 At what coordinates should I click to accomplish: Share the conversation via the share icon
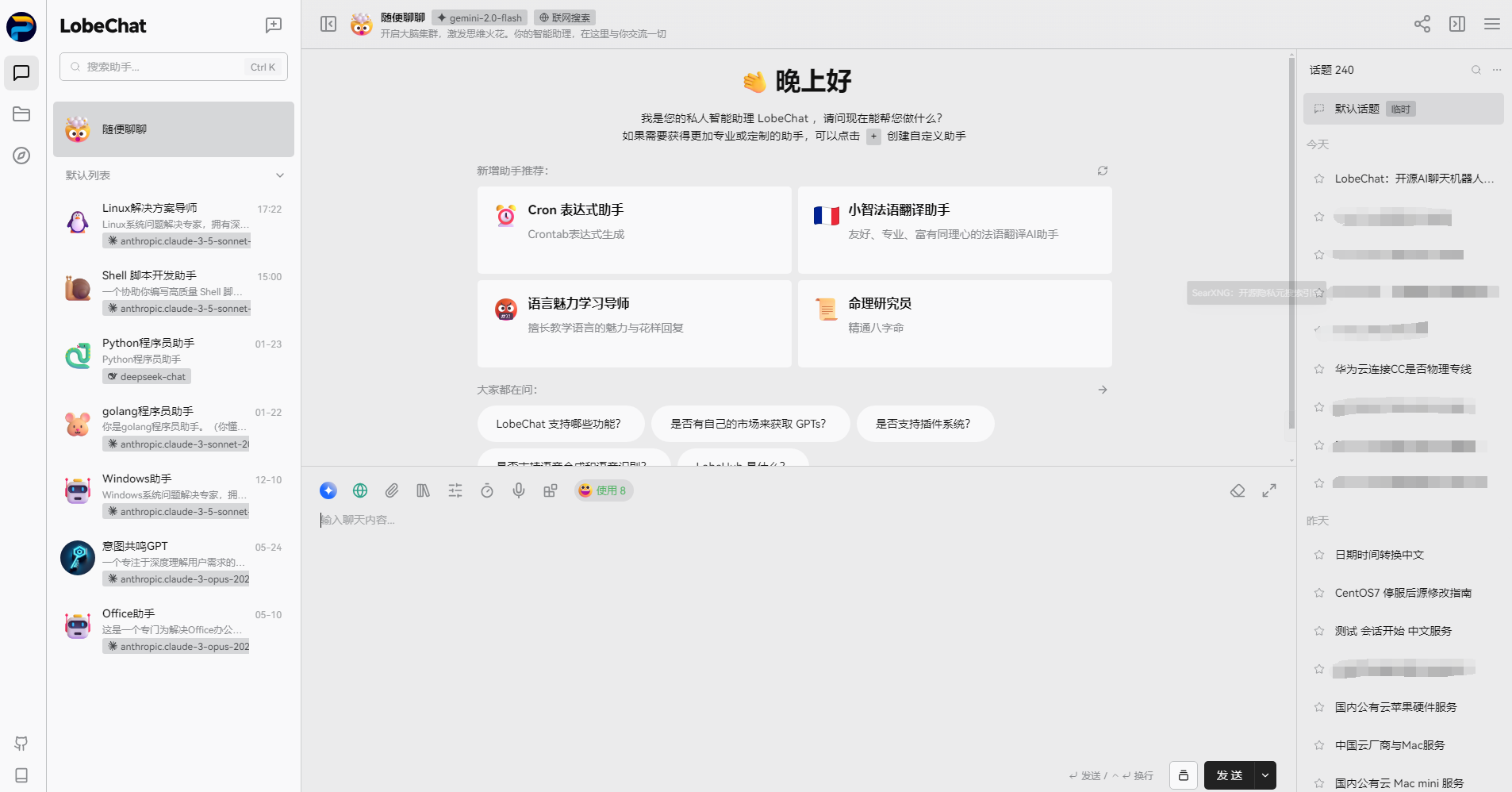coord(1422,24)
